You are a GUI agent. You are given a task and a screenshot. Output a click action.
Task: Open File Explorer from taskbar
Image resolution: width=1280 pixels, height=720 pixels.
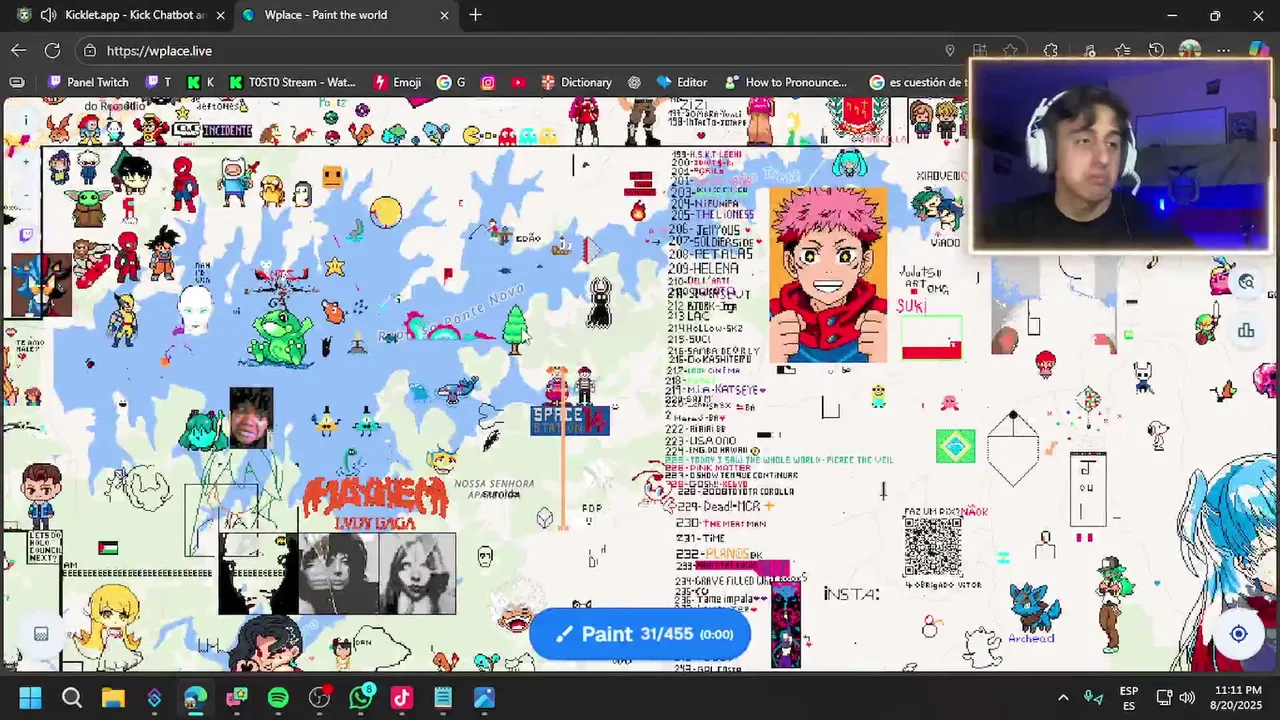point(113,697)
